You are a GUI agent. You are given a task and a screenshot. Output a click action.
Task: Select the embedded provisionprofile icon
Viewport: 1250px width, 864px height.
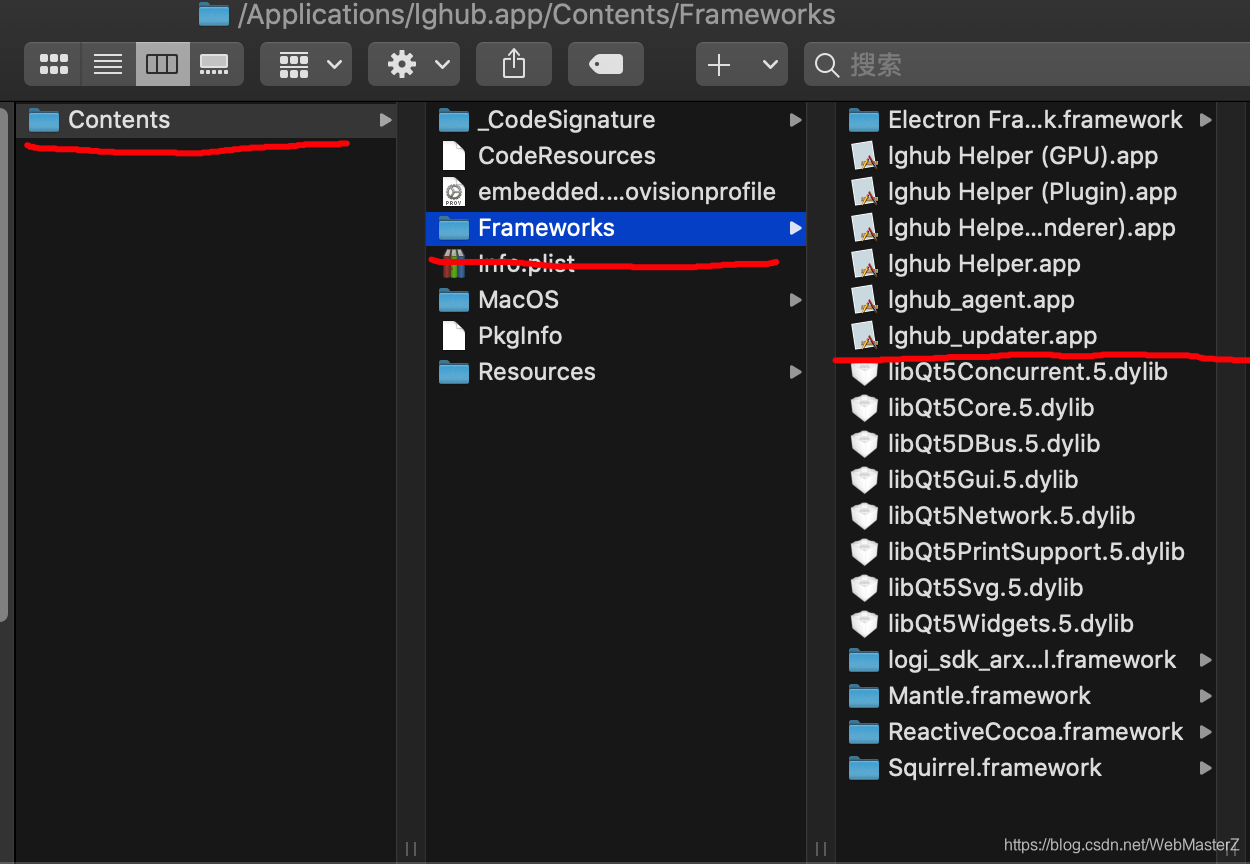454,192
